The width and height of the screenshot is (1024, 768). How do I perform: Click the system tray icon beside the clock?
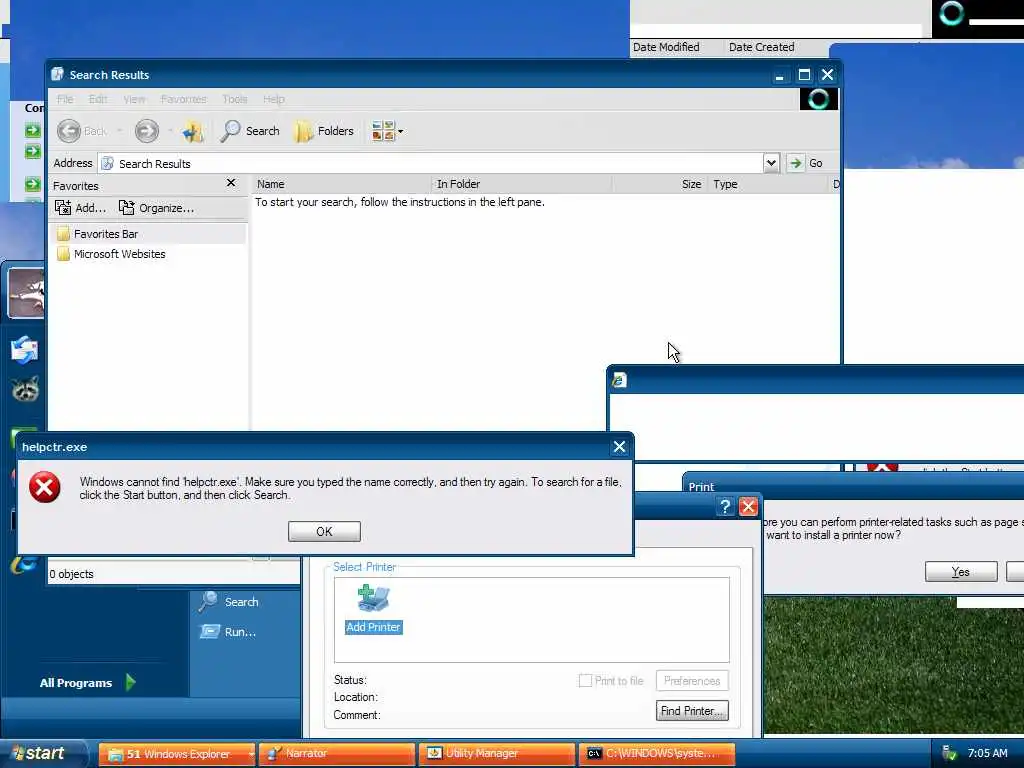[949, 754]
